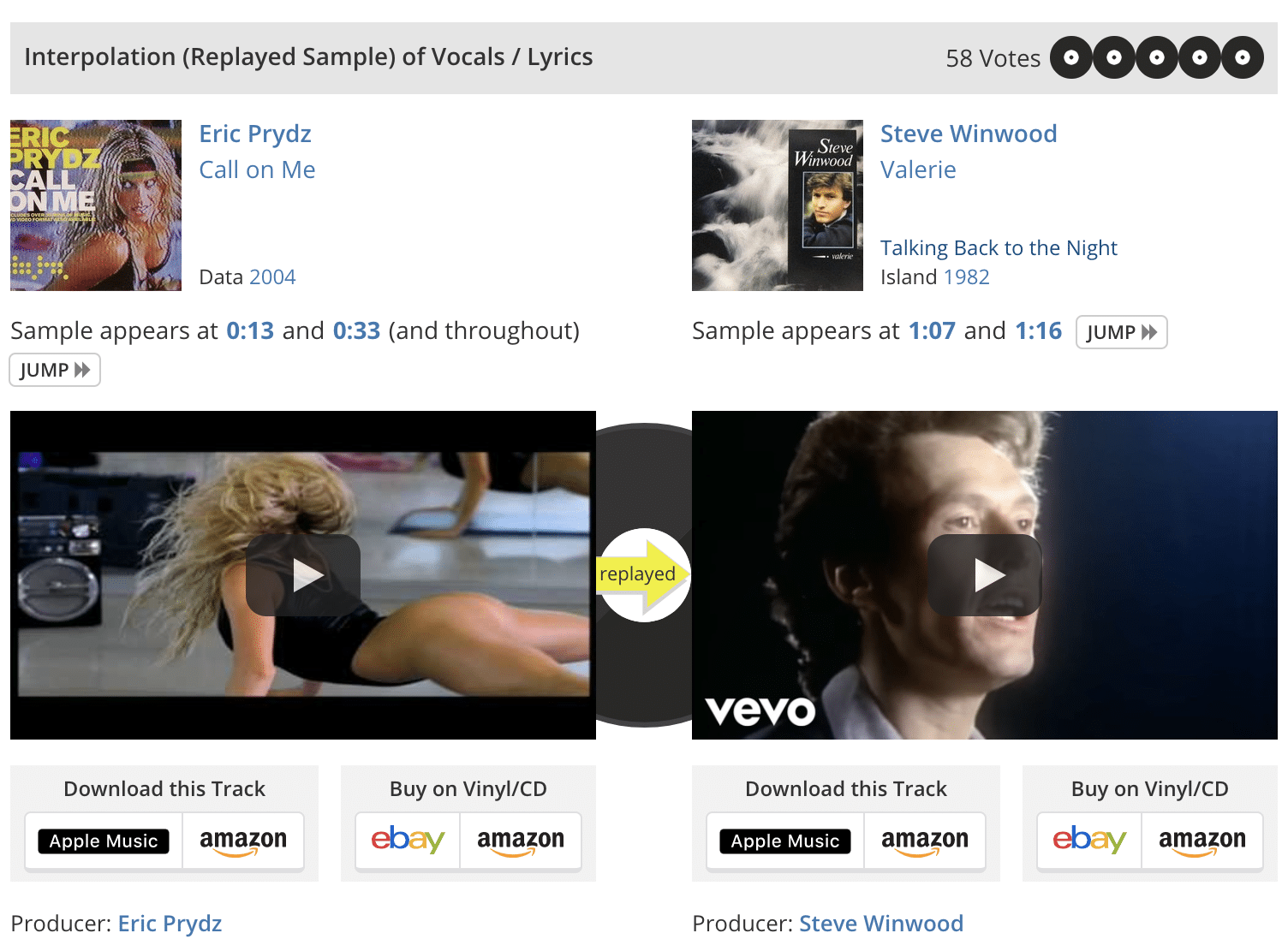Click Amazon under Valerie Buy on Vinyl/CD

coord(1202,841)
